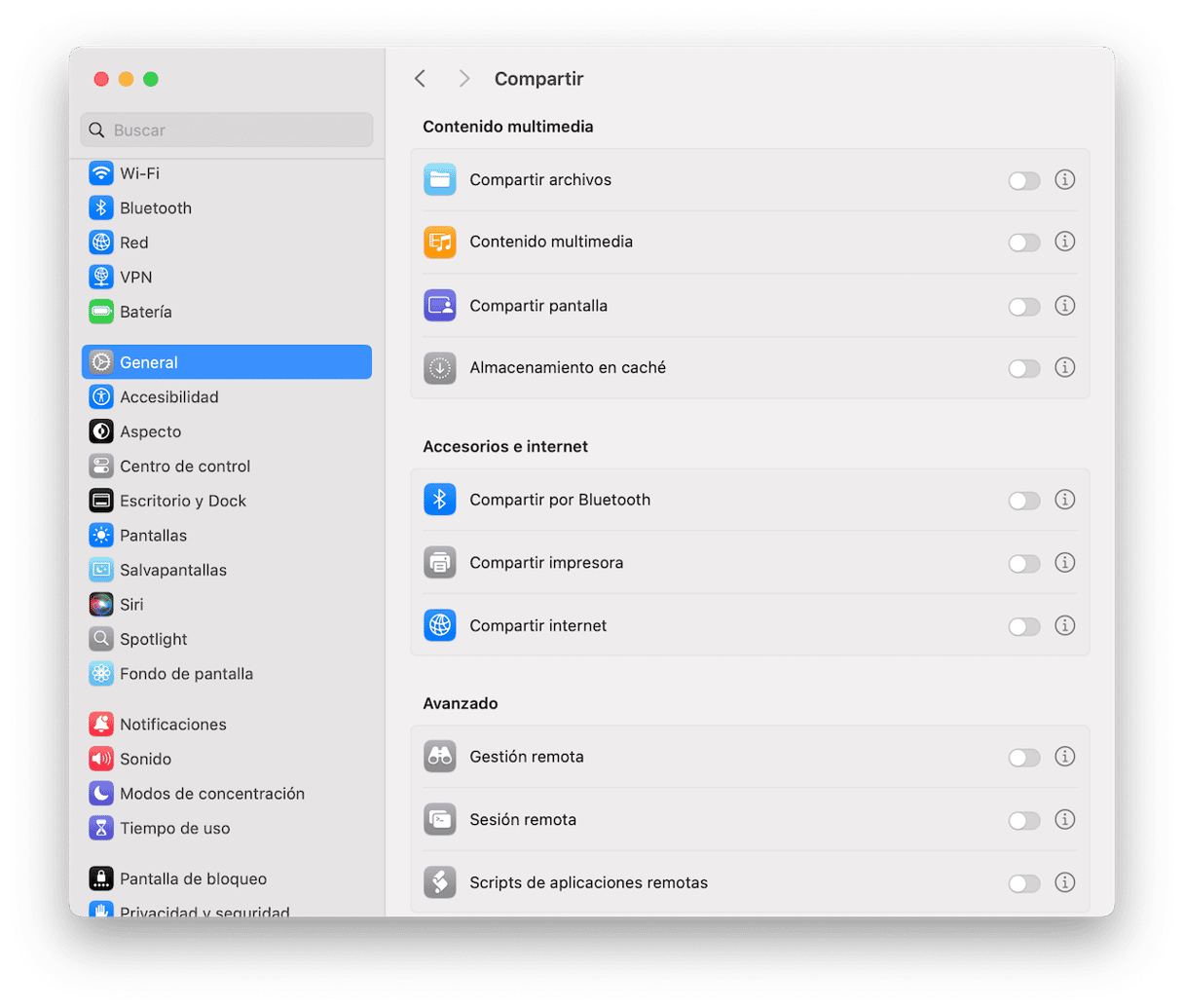Screen dimensions: 1184x1008
Task: Select General in the sidebar
Action: tap(227, 362)
